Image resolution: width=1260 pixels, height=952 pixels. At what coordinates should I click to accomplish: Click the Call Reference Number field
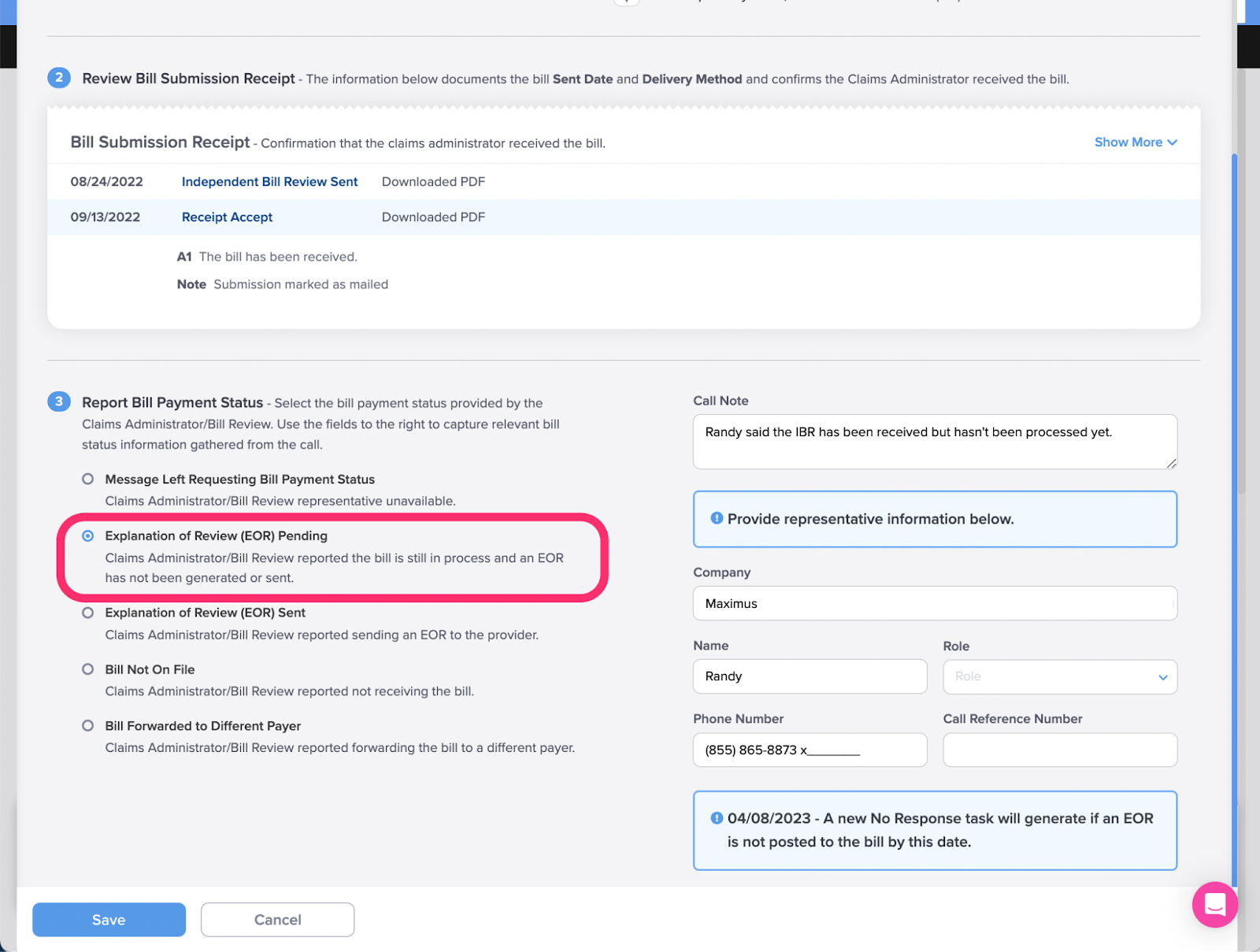pos(1059,750)
